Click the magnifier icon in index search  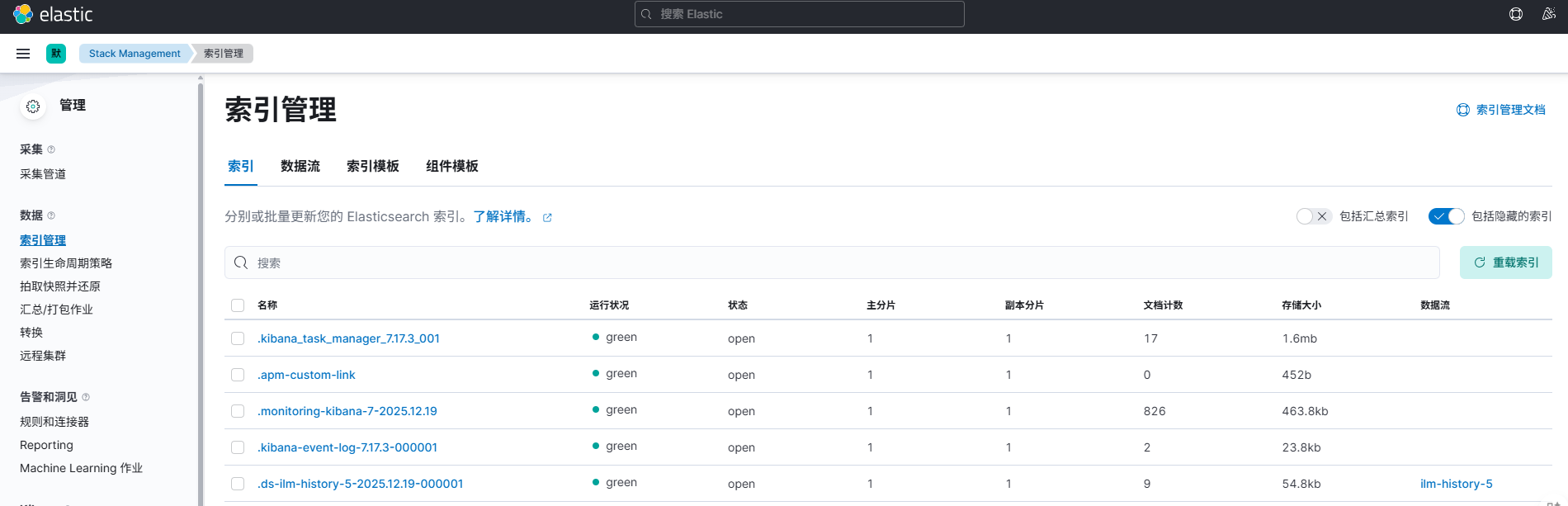[241, 262]
